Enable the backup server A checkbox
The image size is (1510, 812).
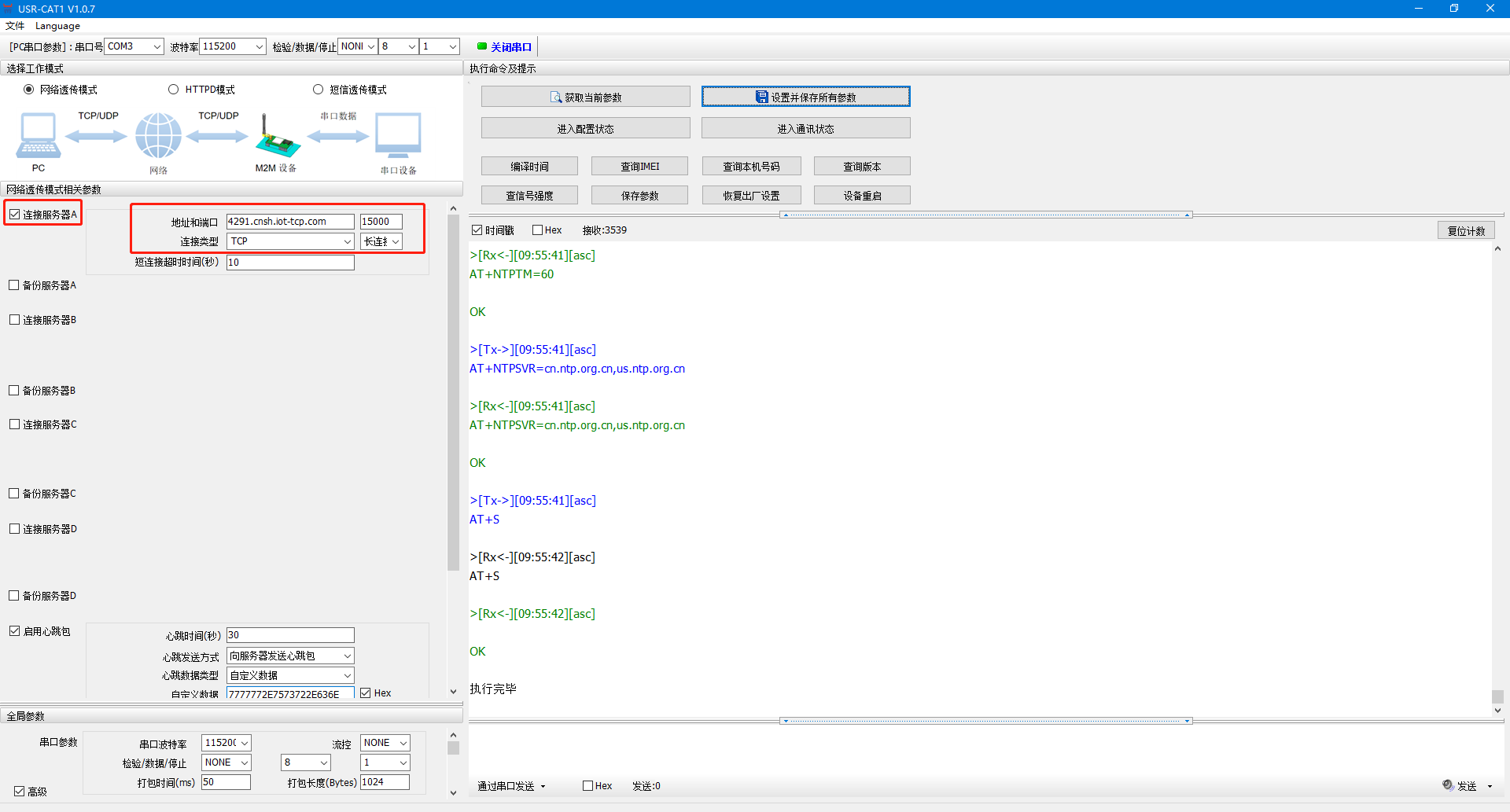click(x=14, y=285)
